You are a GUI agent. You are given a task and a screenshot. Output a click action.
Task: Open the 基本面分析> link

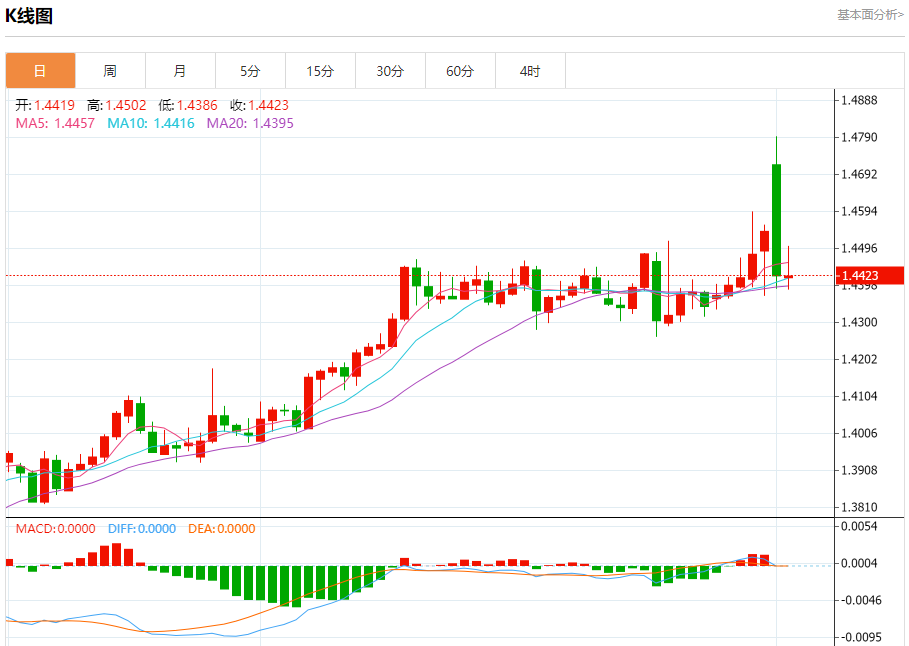[870, 15]
